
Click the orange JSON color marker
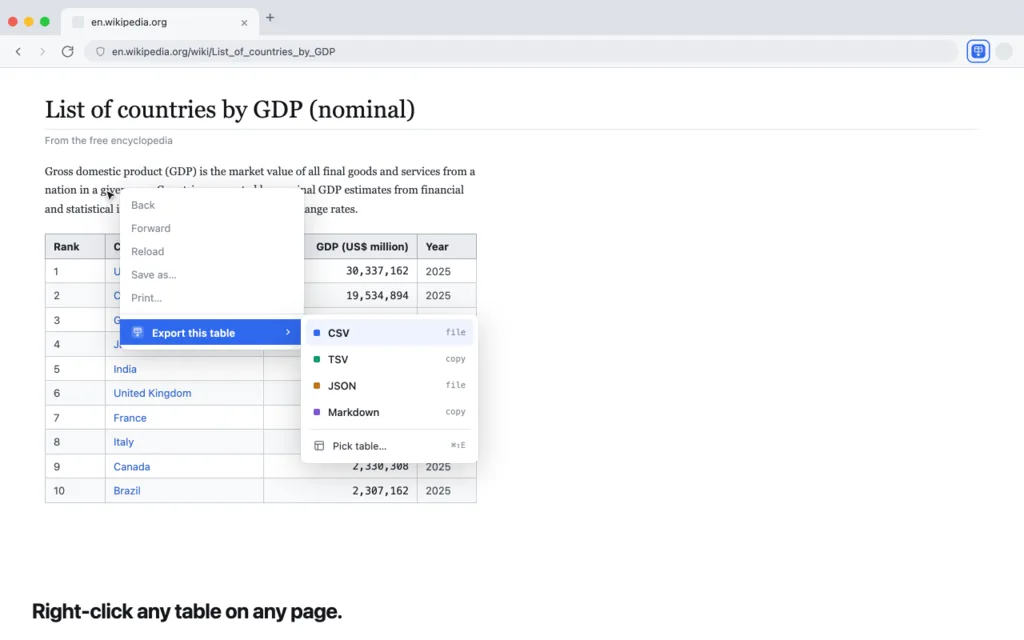(317, 386)
